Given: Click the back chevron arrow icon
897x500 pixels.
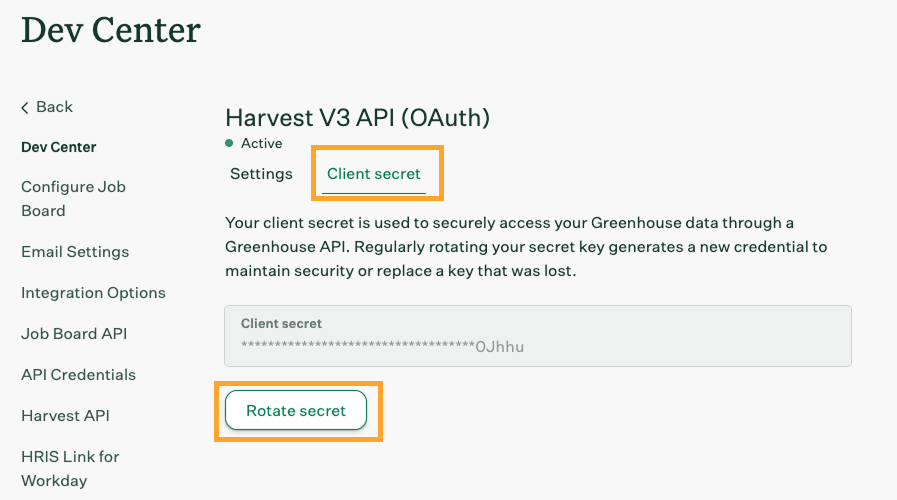Looking at the screenshot, I should [25, 107].
